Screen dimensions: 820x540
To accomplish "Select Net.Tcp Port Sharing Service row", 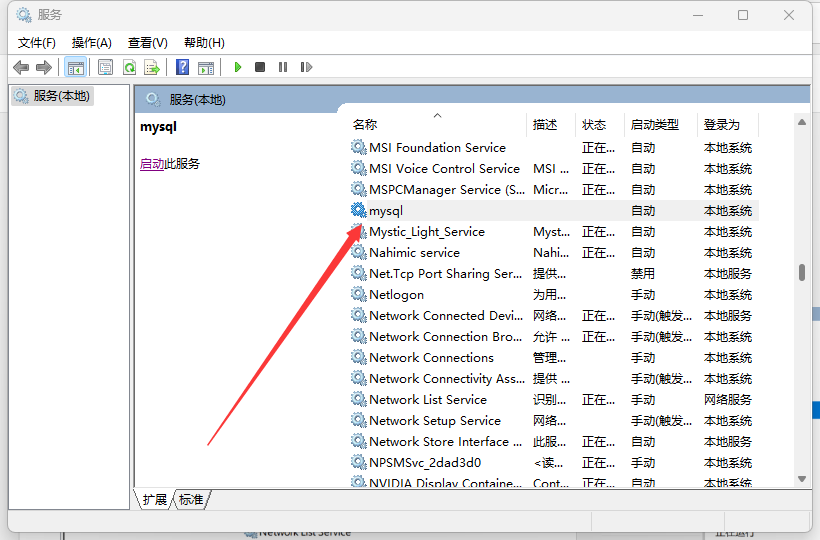I will [x=553, y=273].
